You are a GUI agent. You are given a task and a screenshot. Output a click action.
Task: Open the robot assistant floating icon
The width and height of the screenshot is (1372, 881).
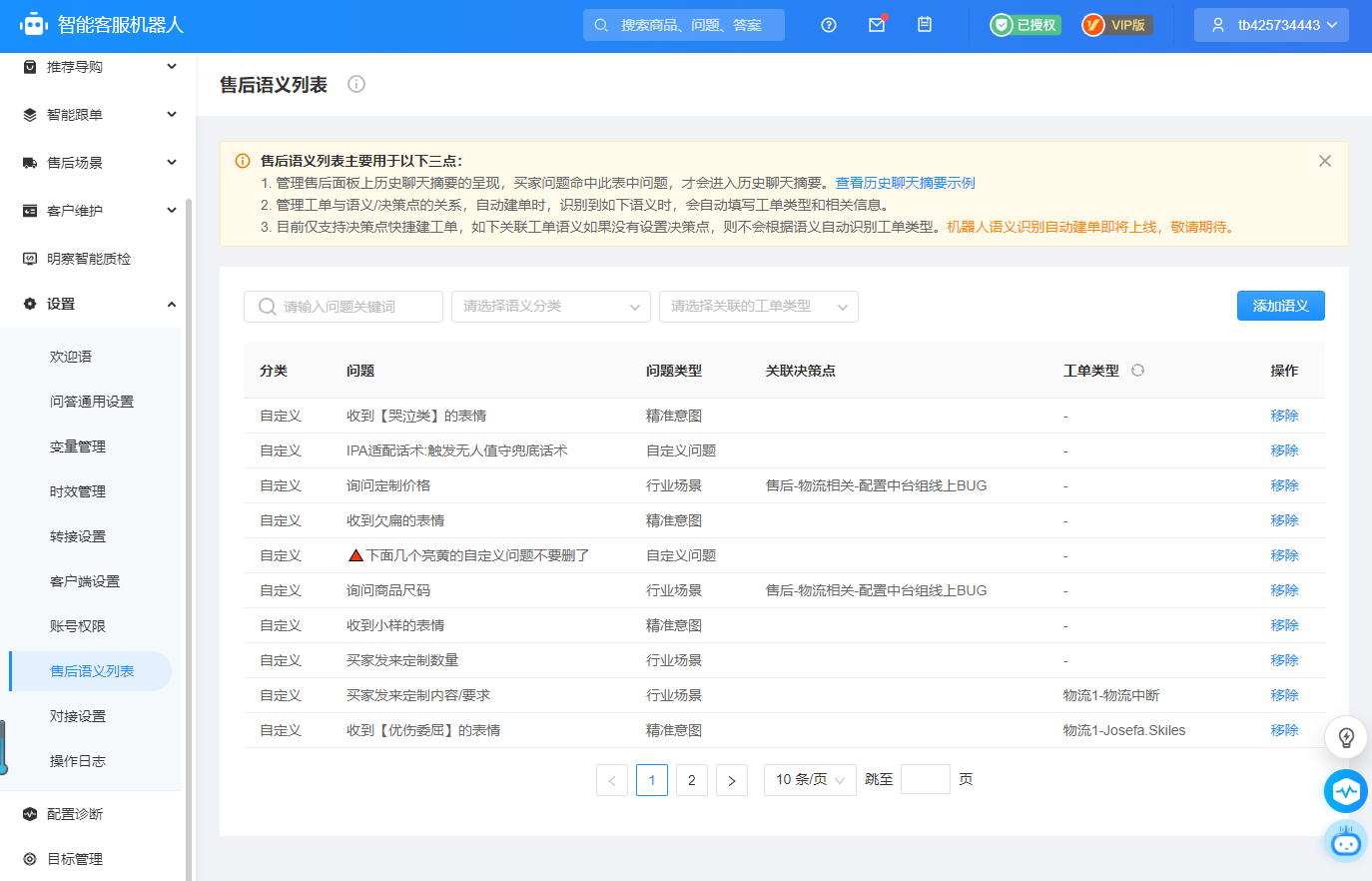1346,842
